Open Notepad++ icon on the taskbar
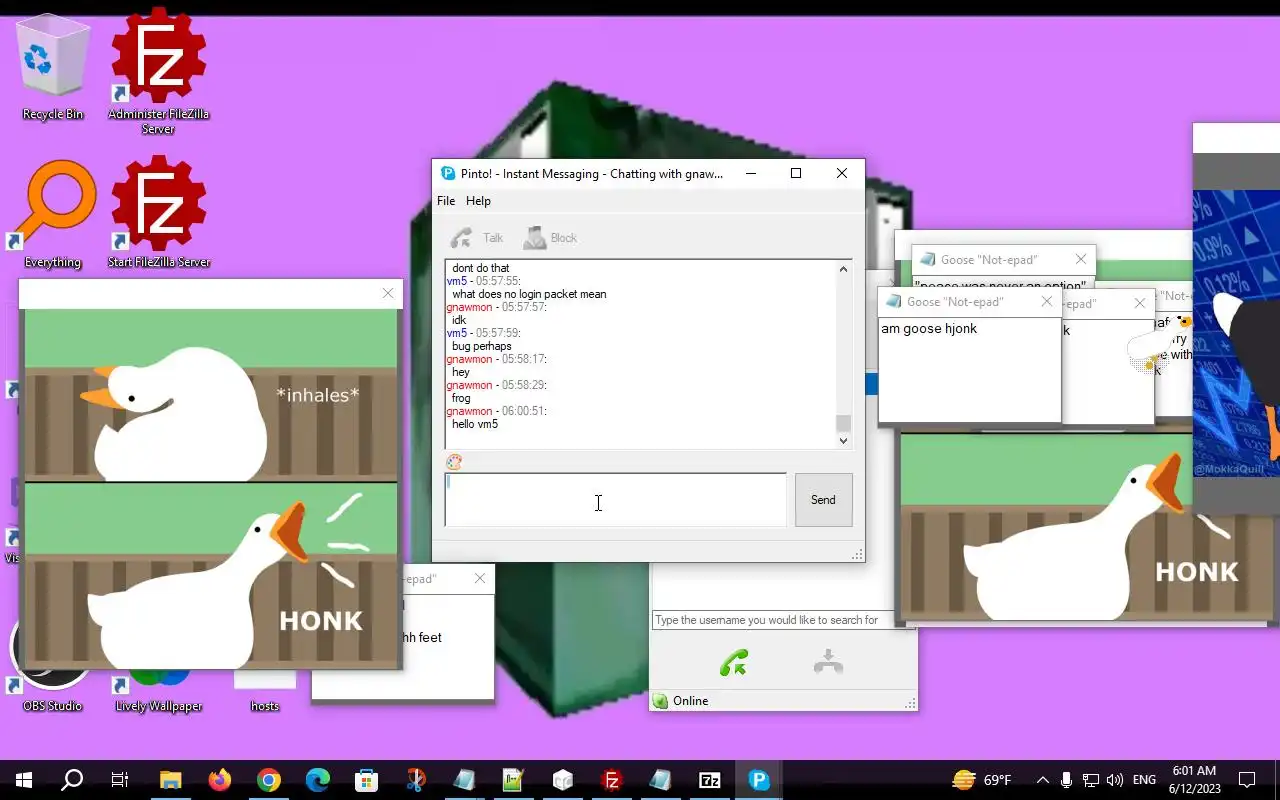 [513, 780]
